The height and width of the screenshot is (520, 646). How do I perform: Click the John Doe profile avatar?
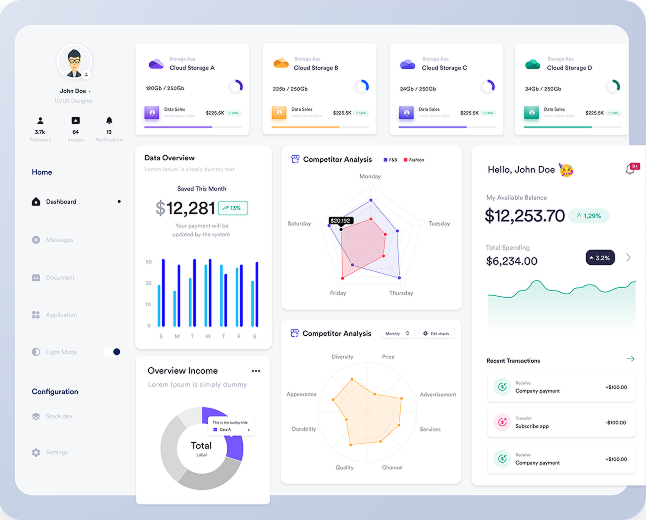tap(74, 62)
